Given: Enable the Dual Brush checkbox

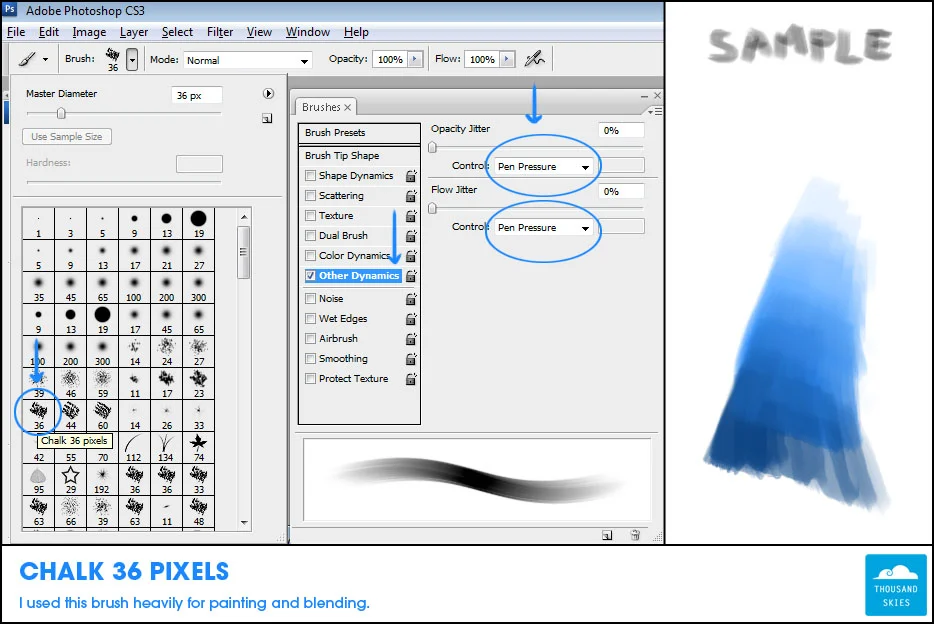Looking at the screenshot, I should (310, 235).
